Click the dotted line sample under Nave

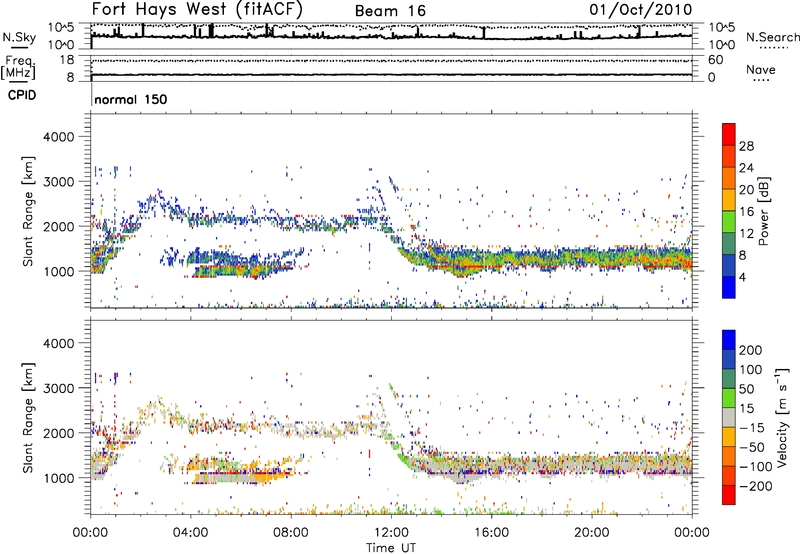tap(761, 81)
